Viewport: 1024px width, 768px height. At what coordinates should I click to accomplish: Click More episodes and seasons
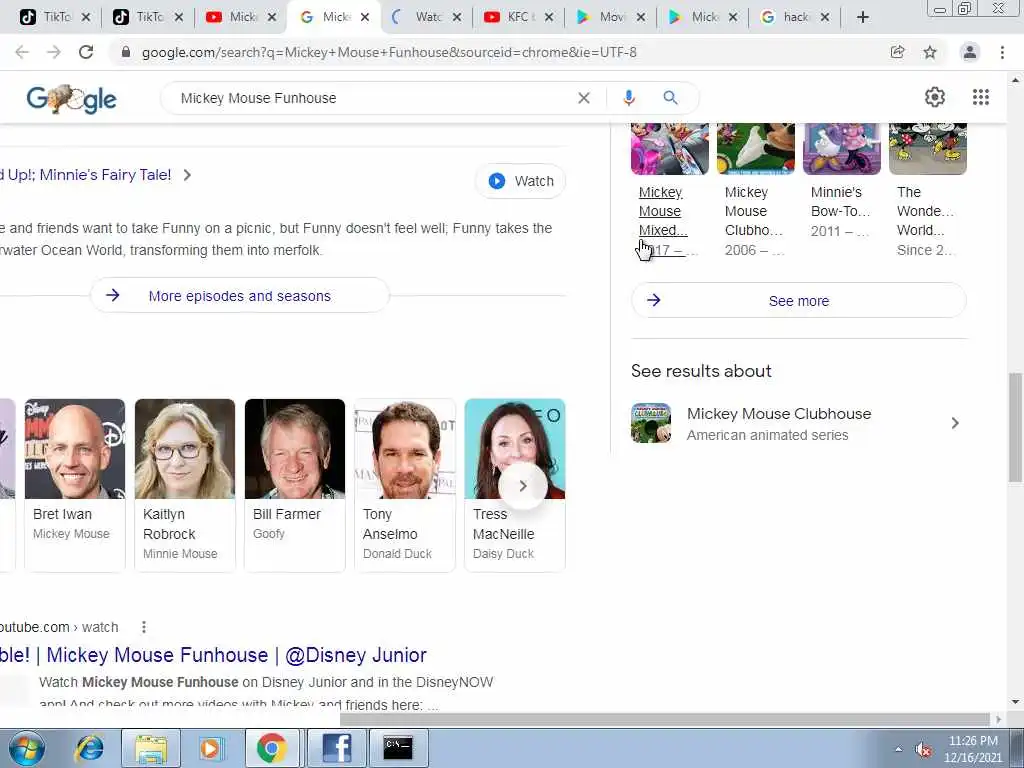[240, 296]
